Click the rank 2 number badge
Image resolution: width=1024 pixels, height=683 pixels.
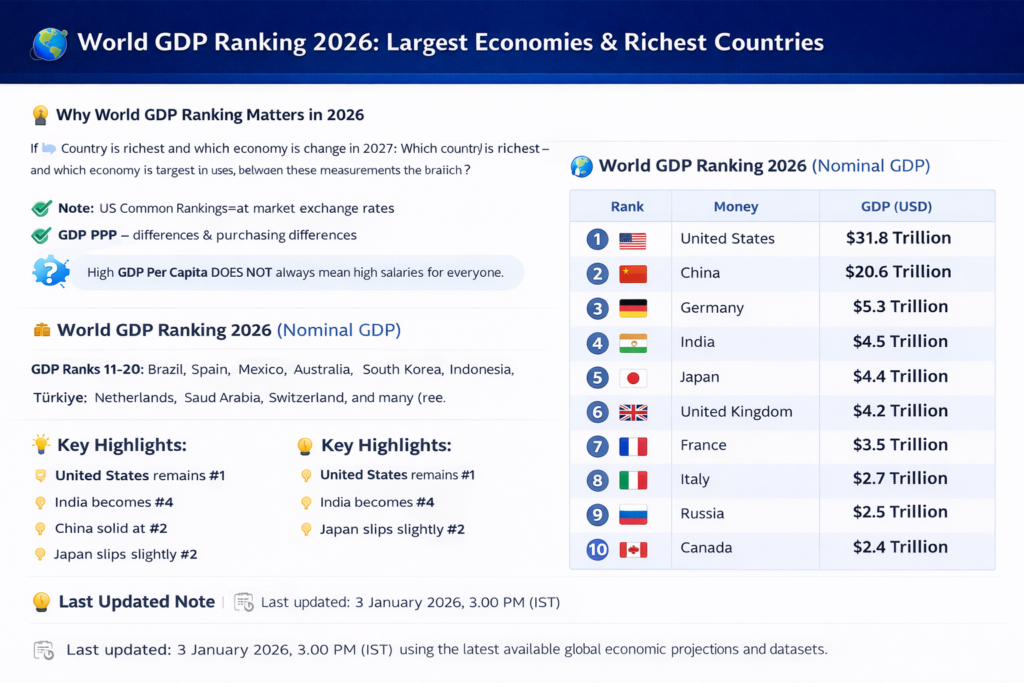coord(597,274)
